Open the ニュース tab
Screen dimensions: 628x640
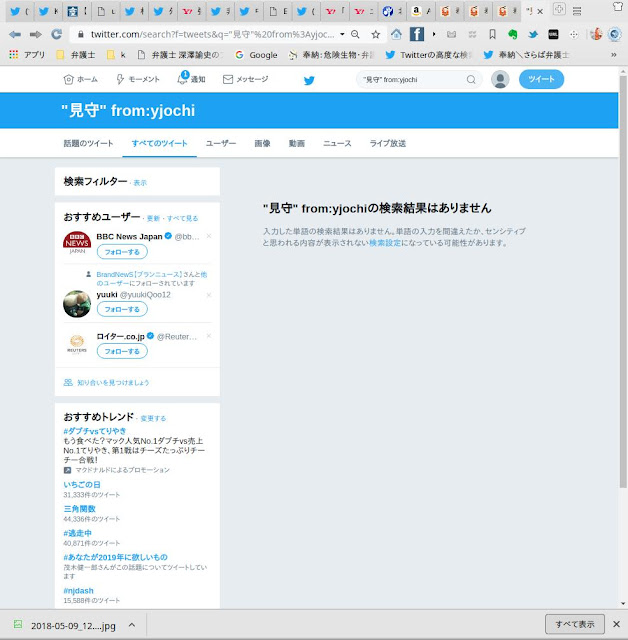[337, 143]
